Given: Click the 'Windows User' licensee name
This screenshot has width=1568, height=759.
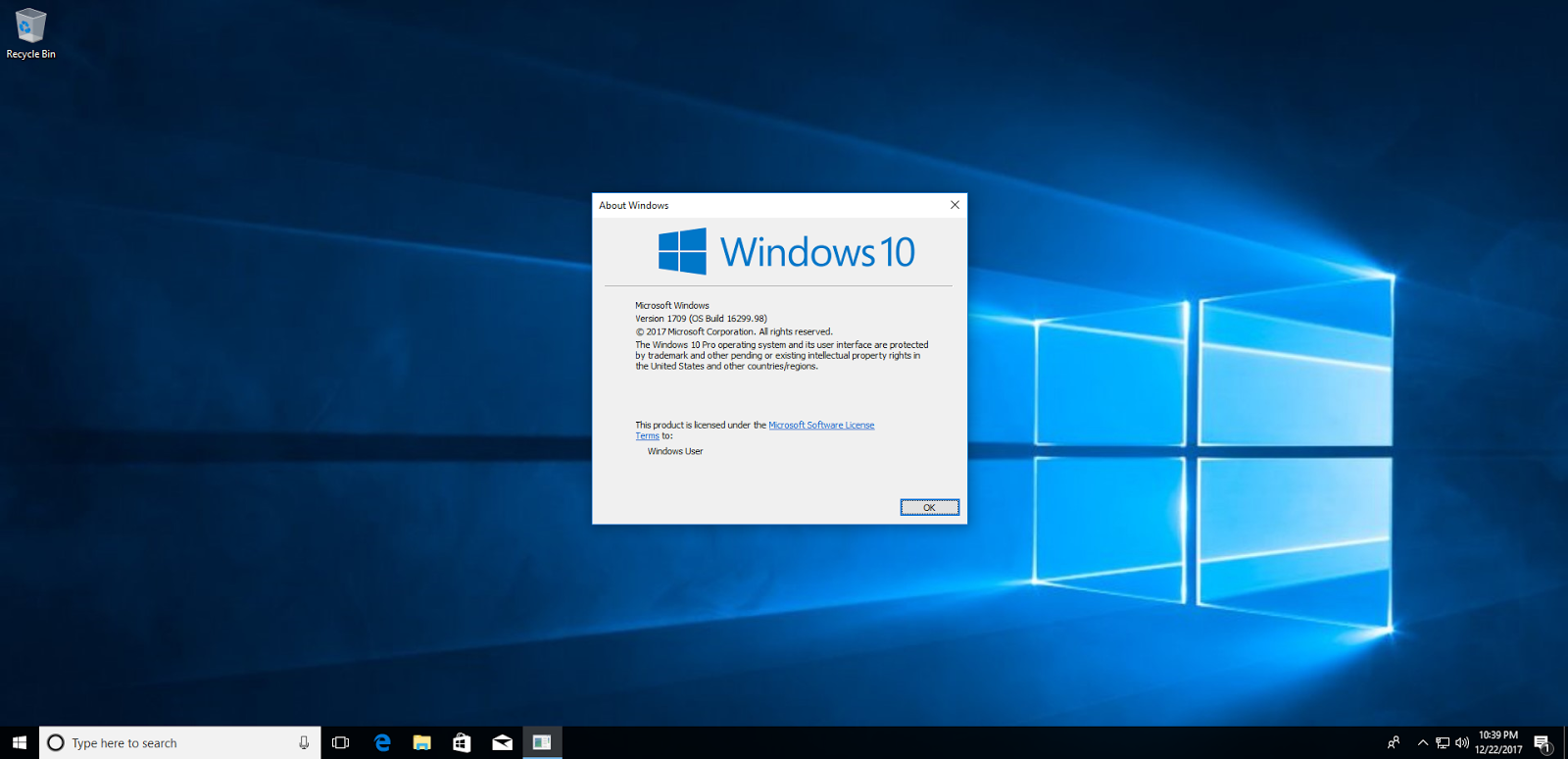Looking at the screenshot, I should tap(675, 452).
